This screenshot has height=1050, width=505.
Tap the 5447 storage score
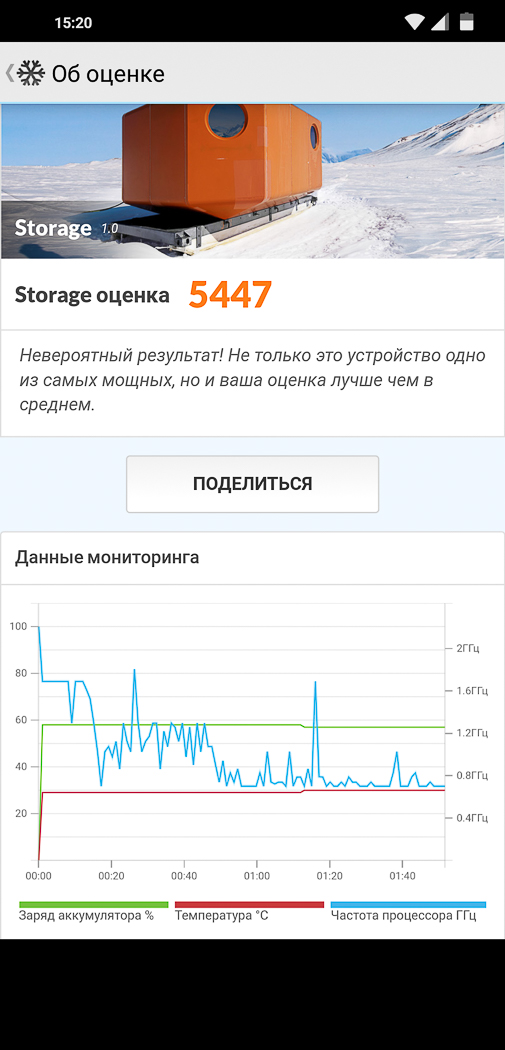230,294
